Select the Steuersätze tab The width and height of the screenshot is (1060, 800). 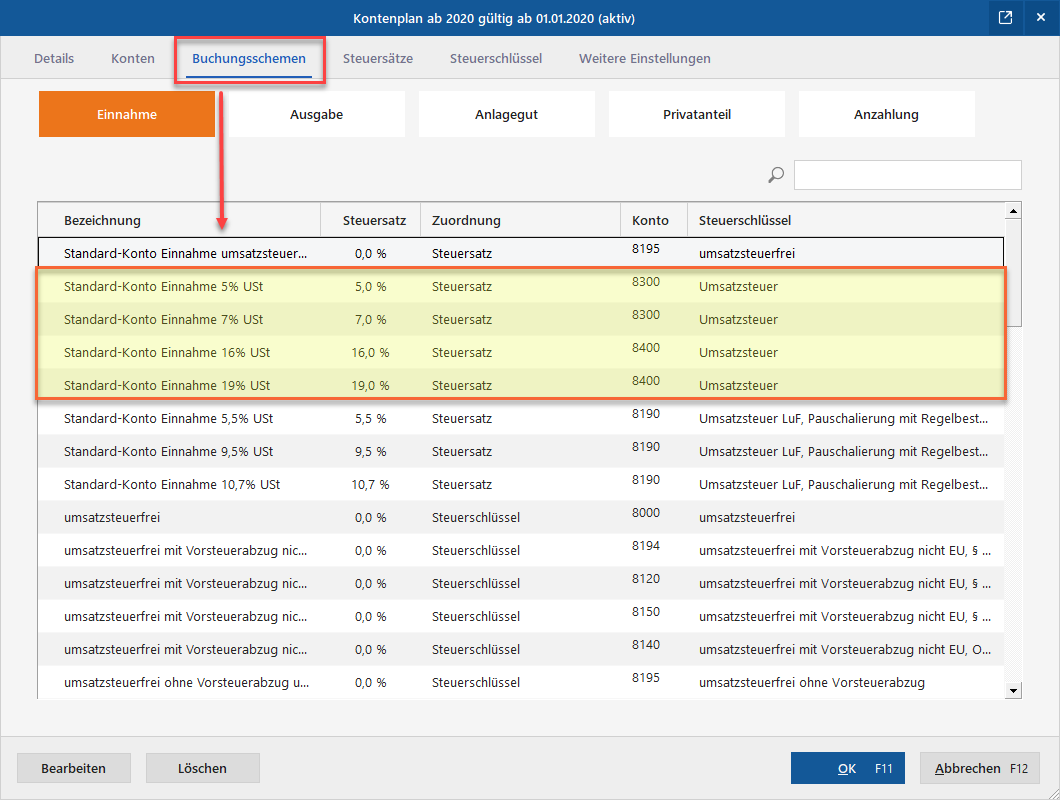(x=378, y=59)
